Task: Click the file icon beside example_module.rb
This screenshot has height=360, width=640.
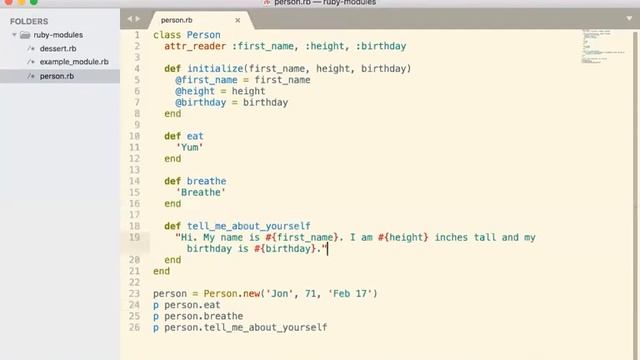Action: click(31, 62)
